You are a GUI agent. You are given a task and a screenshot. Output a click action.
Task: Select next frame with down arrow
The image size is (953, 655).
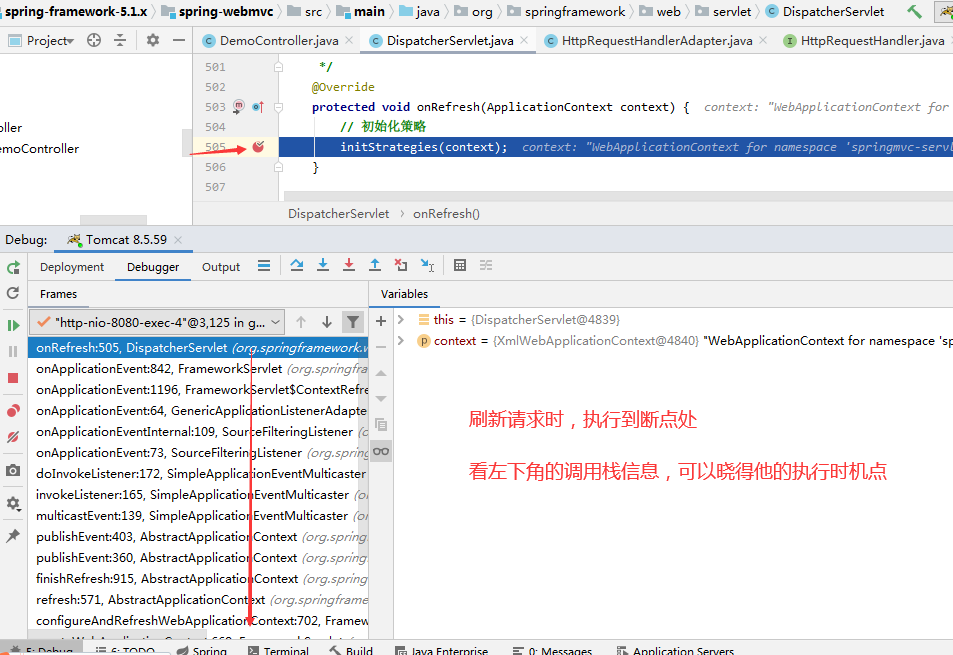pos(327,322)
